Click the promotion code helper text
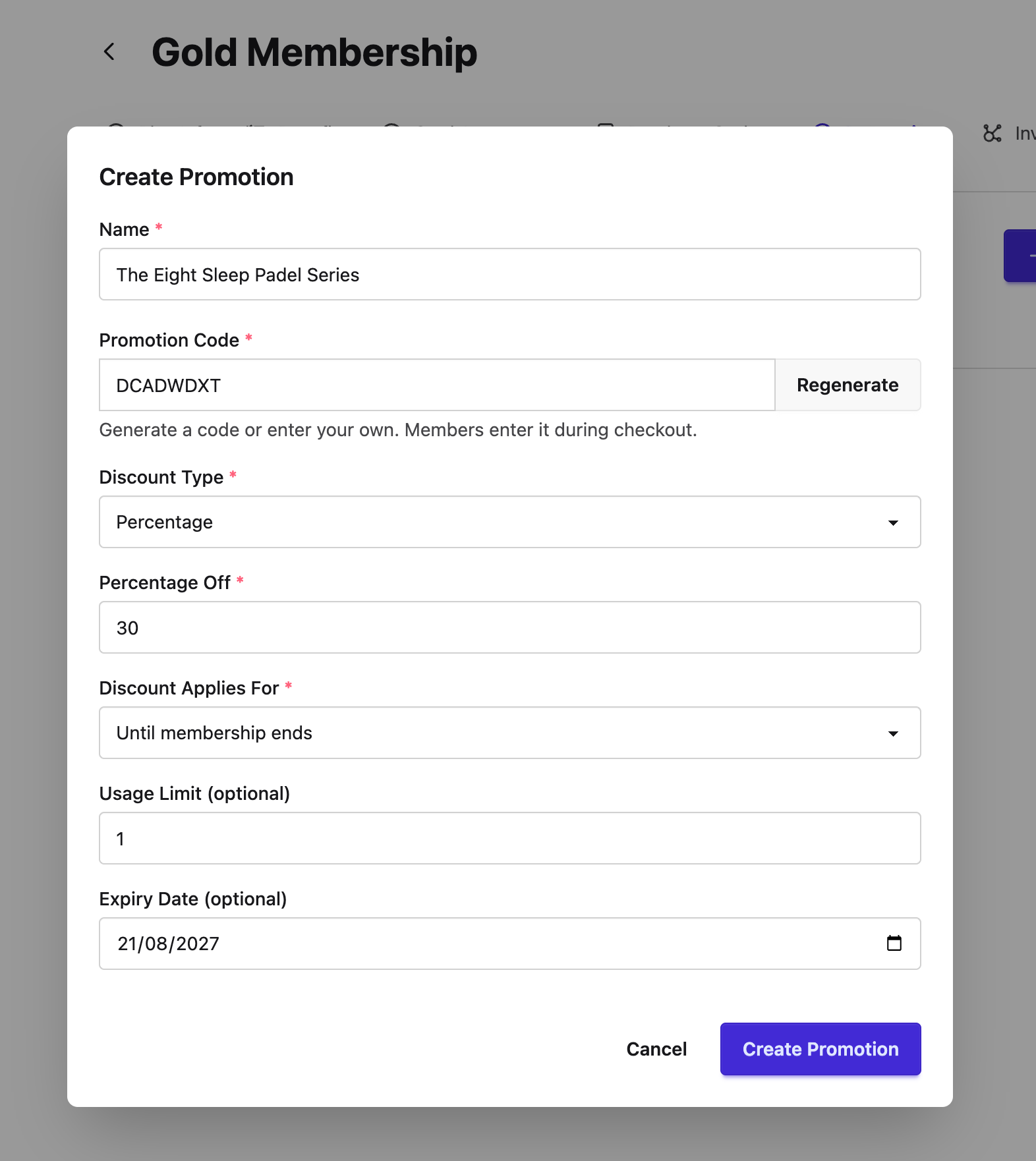Viewport: 1036px width, 1161px height. coord(398,430)
